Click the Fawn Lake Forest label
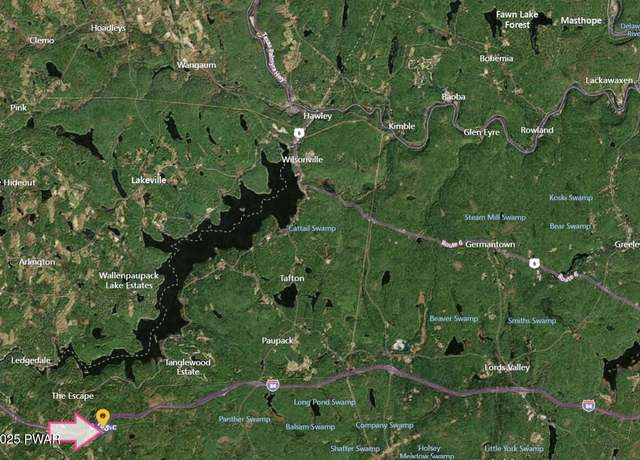The width and height of the screenshot is (640, 460). [517, 20]
